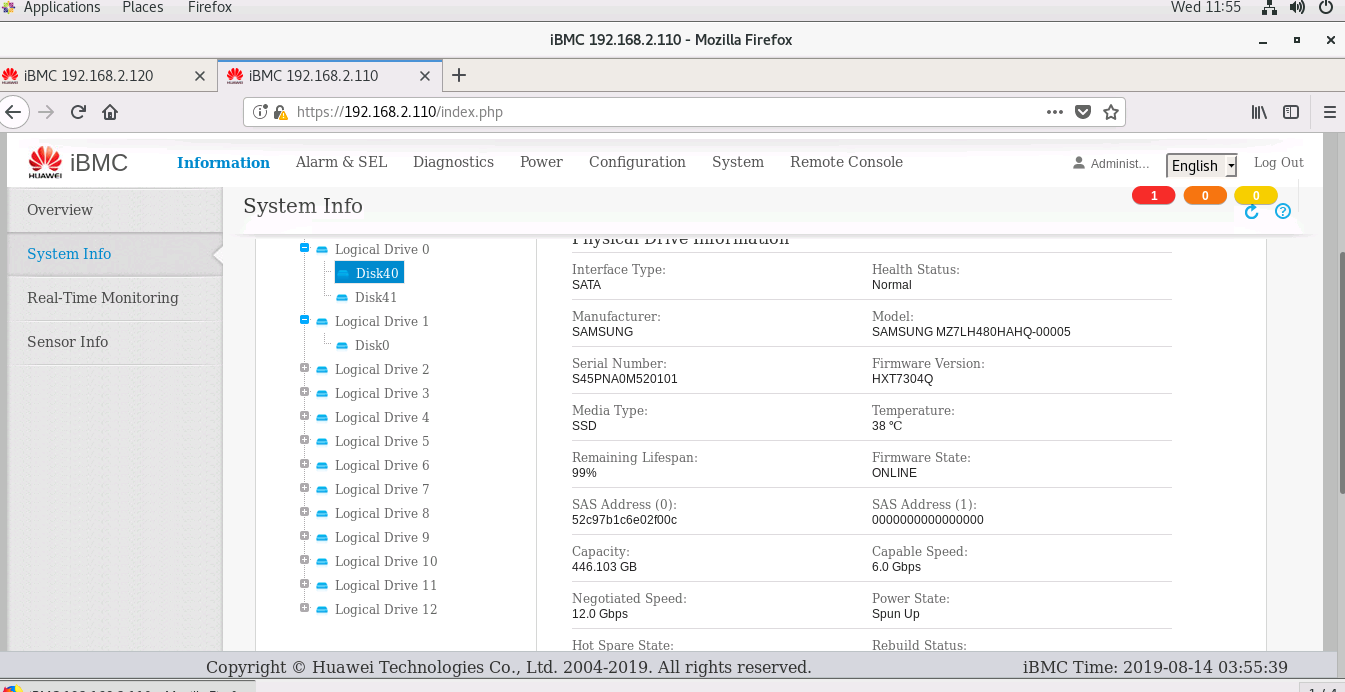Click the Log Out link
The width and height of the screenshot is (1345, 692).
pyautogui.click(x=1279, y=162)
